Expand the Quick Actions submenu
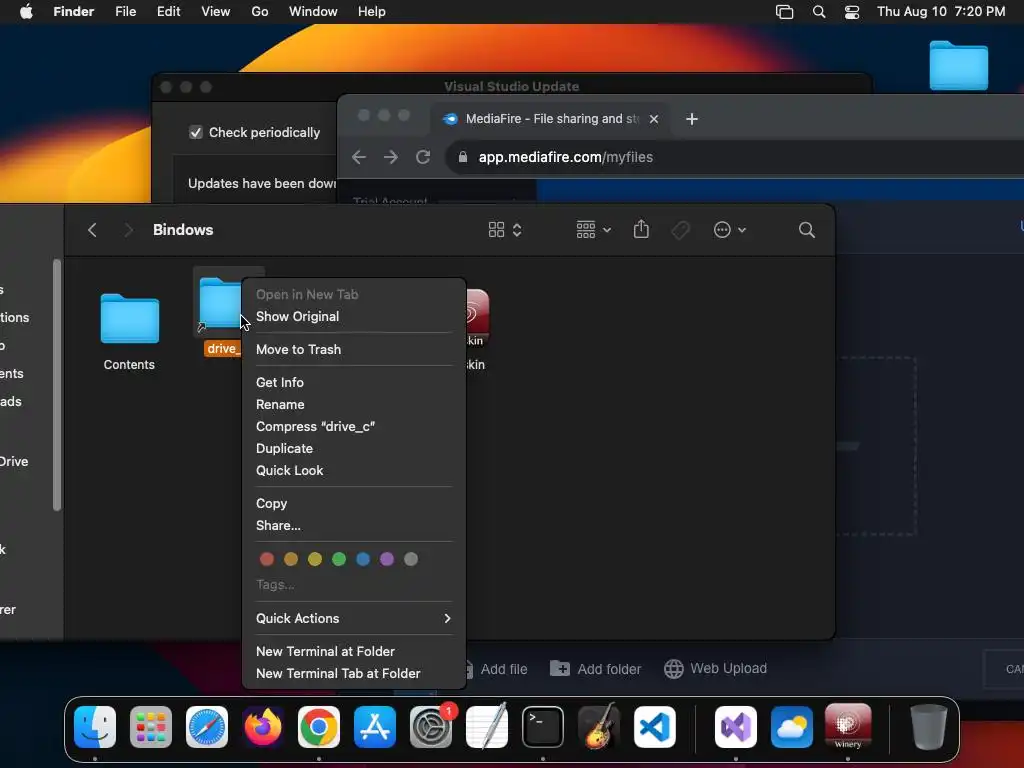 (353, 618)
